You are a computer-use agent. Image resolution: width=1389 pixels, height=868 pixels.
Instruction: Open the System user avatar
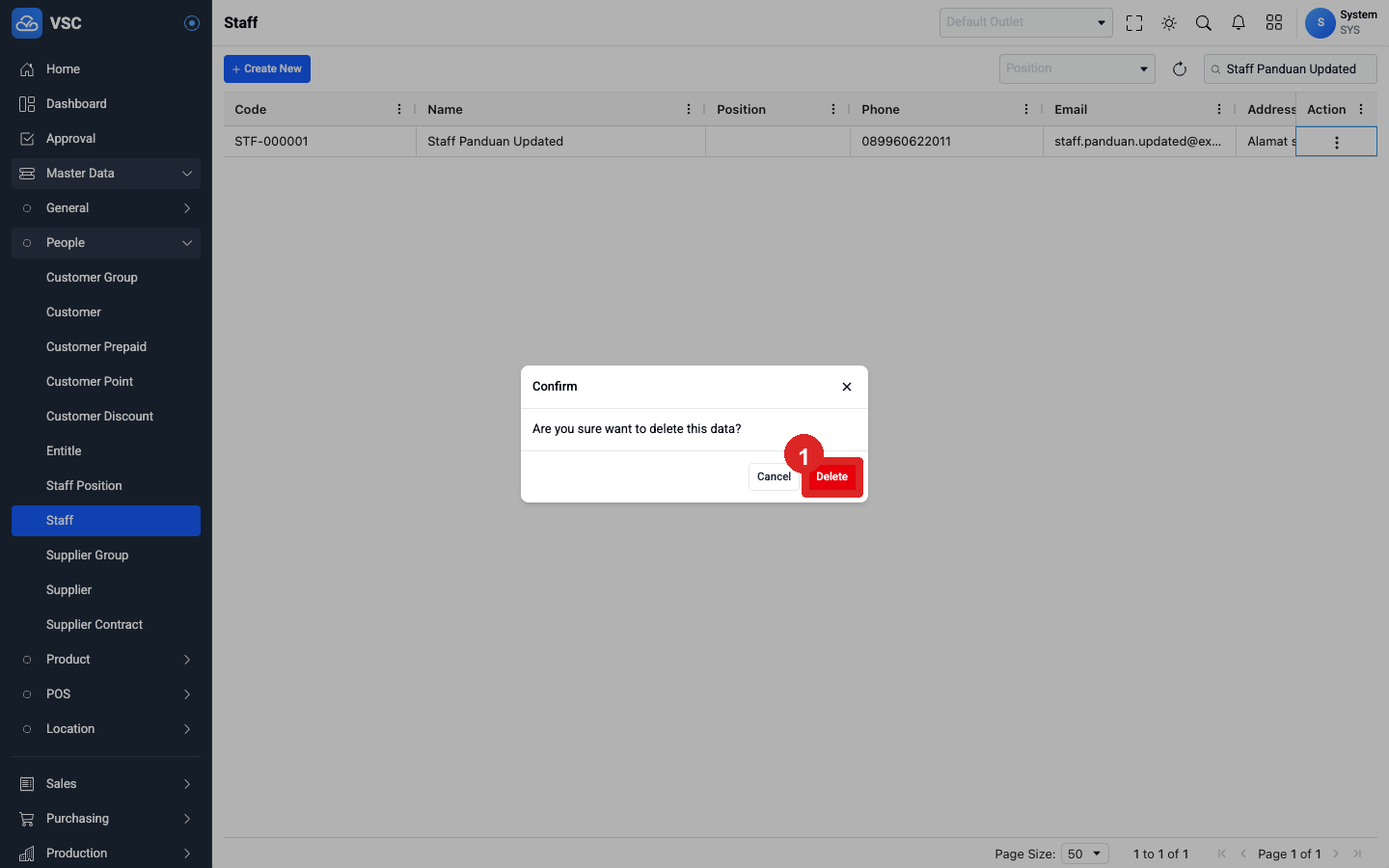point(1321,23)
